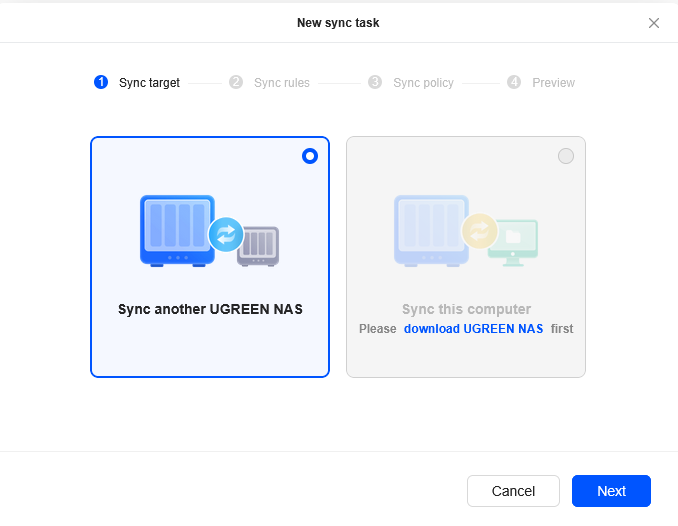678x526 pixels.
Task: Click the 'Sync this computer' label
Action: click(466, 309)
